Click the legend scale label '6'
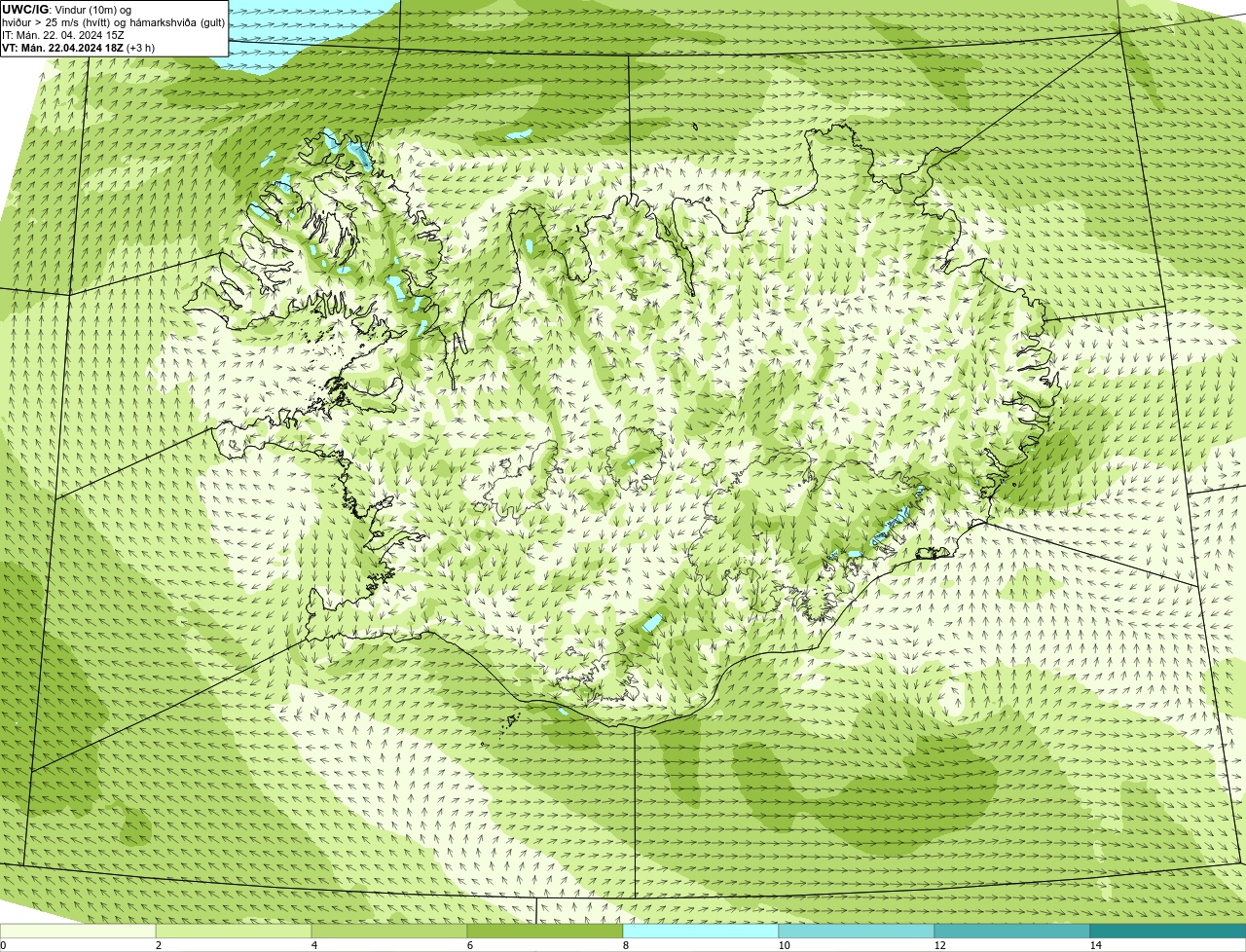 point(470,945)
